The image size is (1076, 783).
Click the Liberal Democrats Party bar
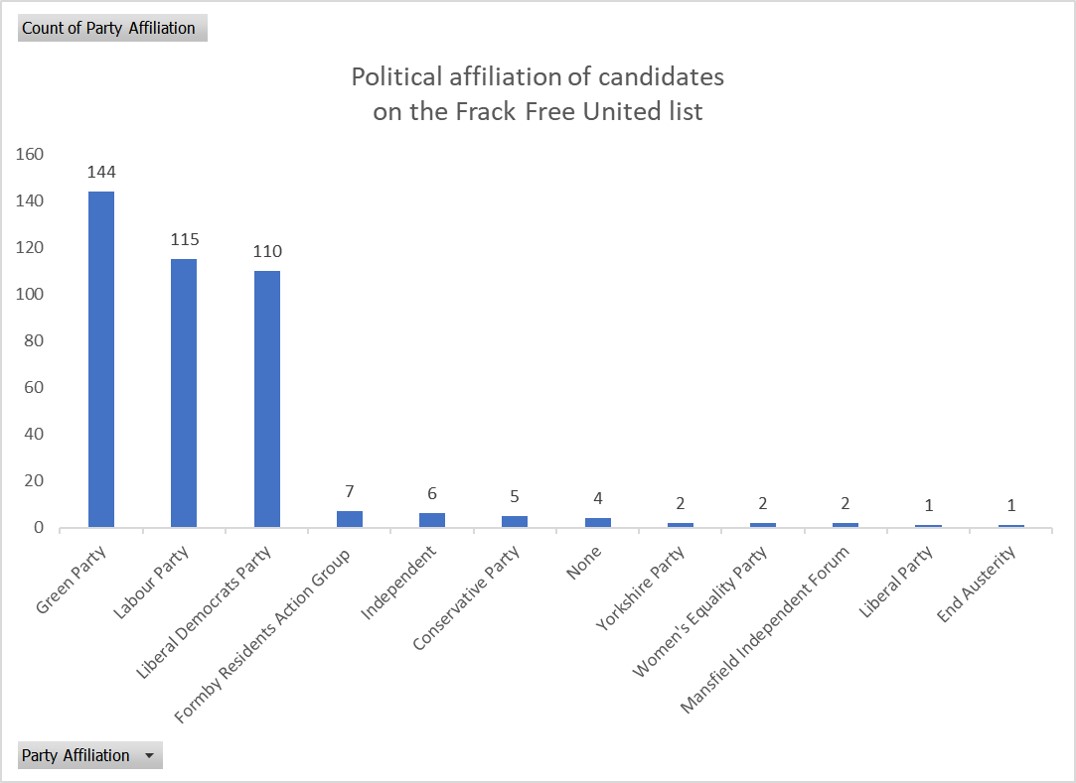pos(266,400)
